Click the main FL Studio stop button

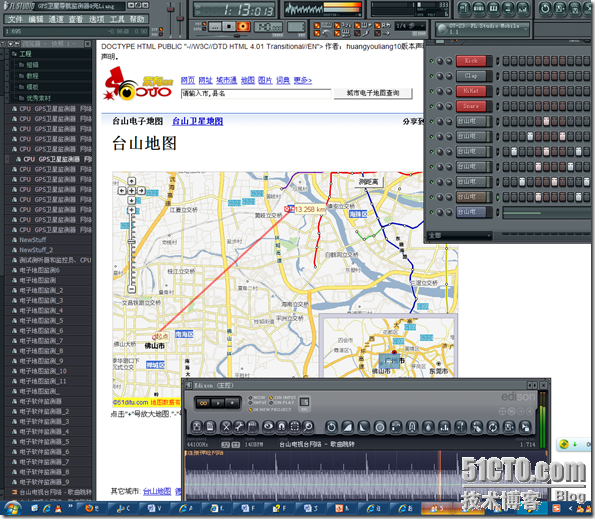[229, 27]
